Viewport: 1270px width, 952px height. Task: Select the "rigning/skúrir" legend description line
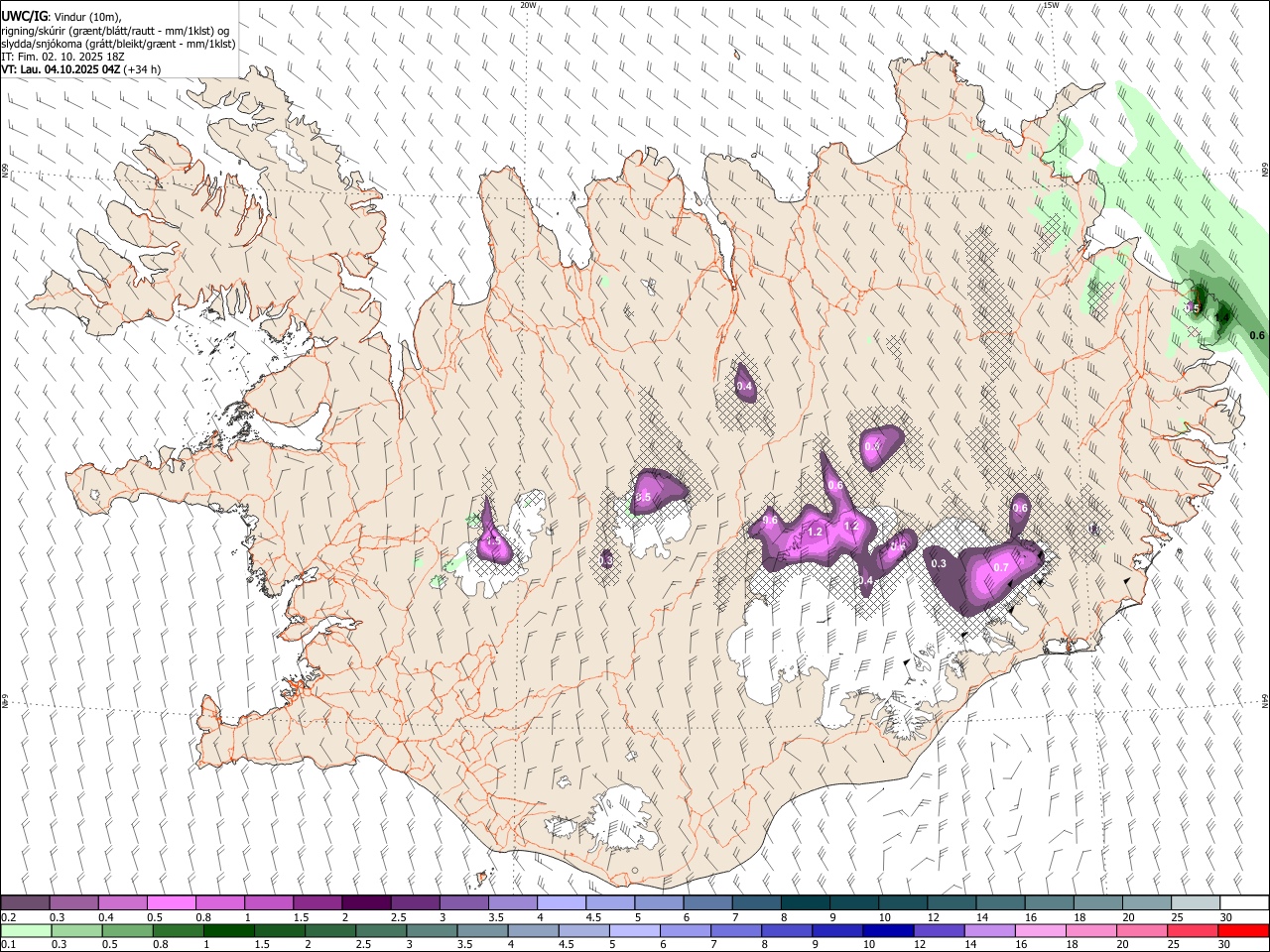click(x=116, y=31)
